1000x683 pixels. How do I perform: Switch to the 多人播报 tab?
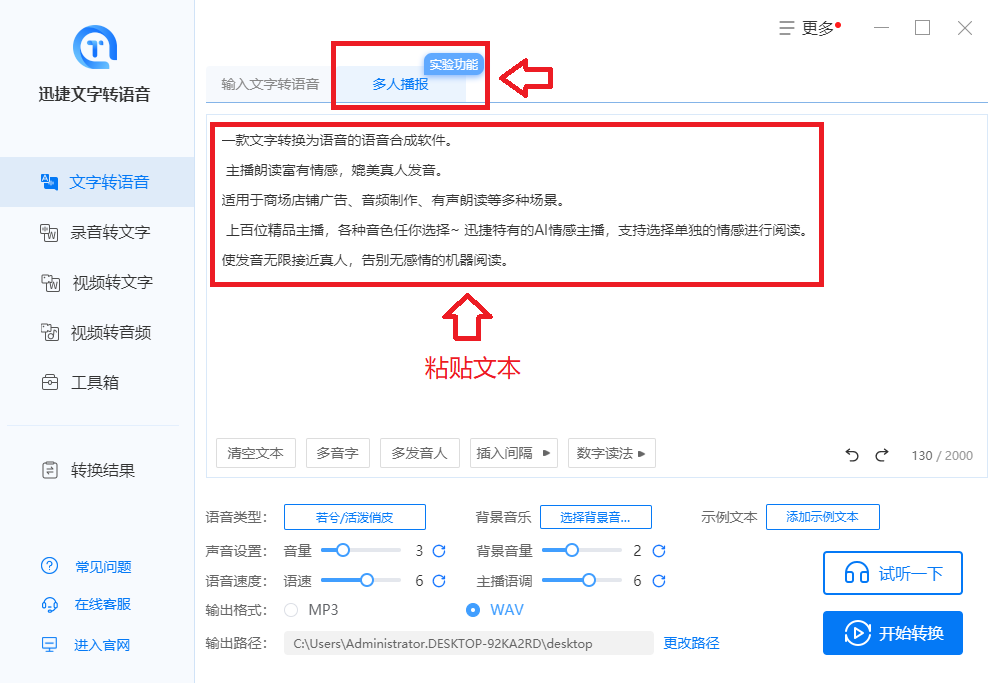click(x=401, y=84)
